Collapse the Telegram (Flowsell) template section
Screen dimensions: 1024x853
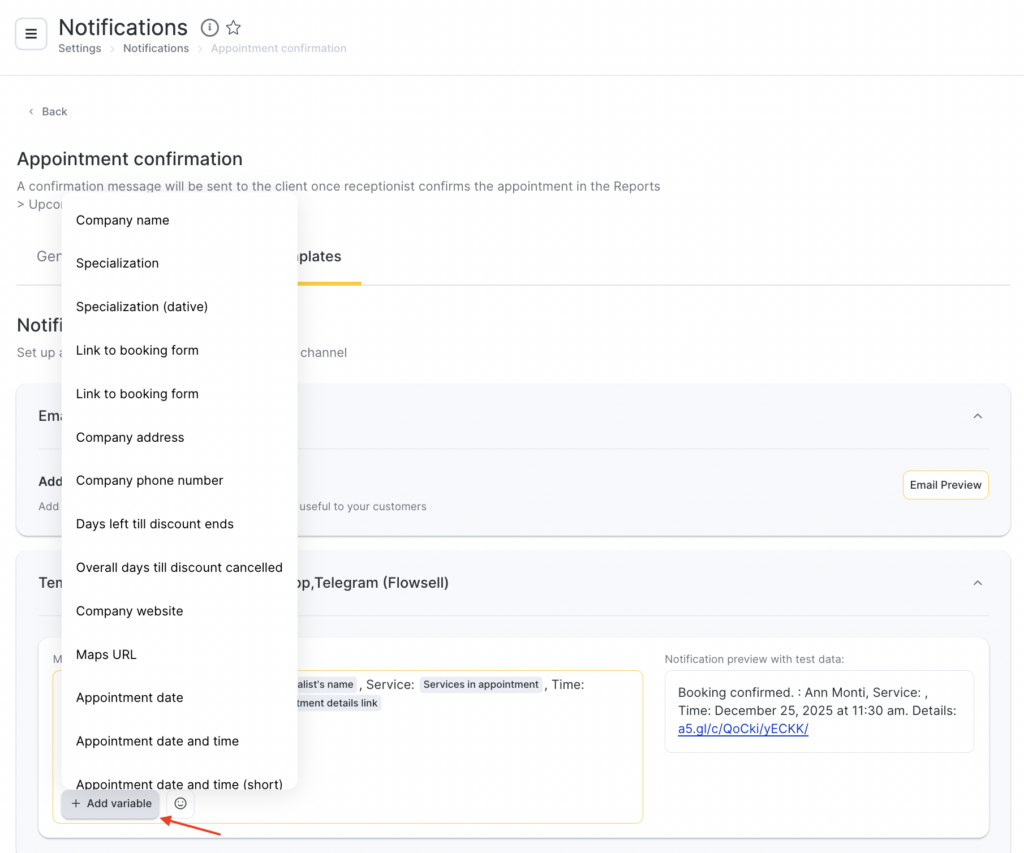tap(977, 583)
